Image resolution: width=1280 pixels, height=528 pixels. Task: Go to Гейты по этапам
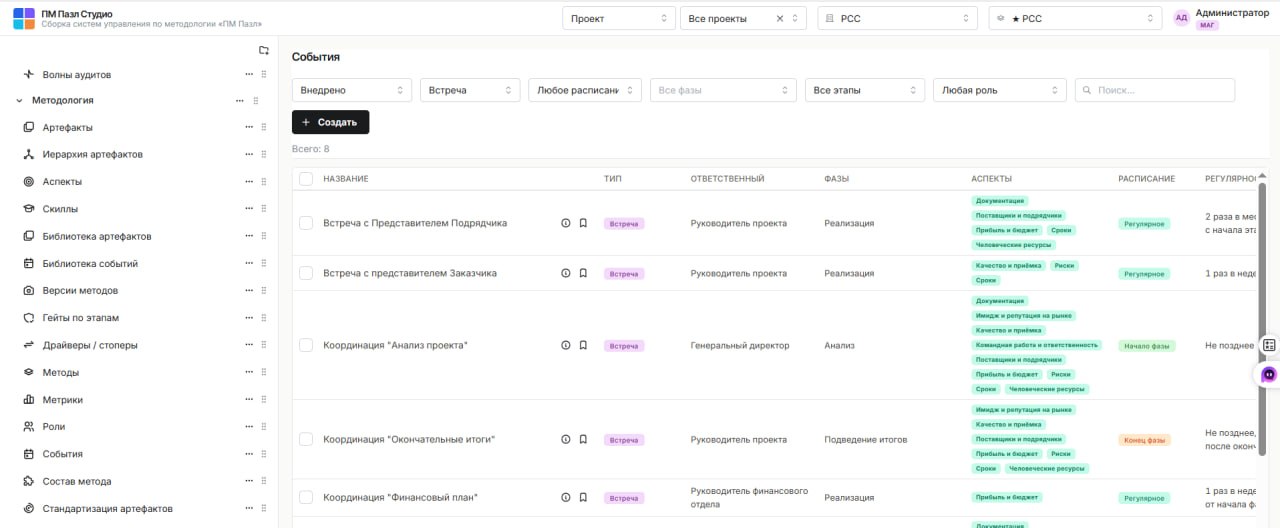pos(80,317)
